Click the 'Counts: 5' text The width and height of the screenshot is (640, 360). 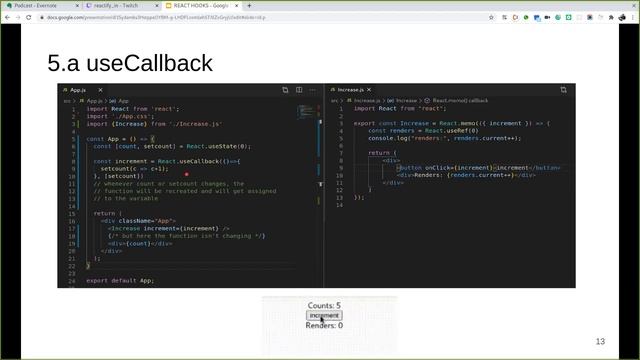coord(324,305)
